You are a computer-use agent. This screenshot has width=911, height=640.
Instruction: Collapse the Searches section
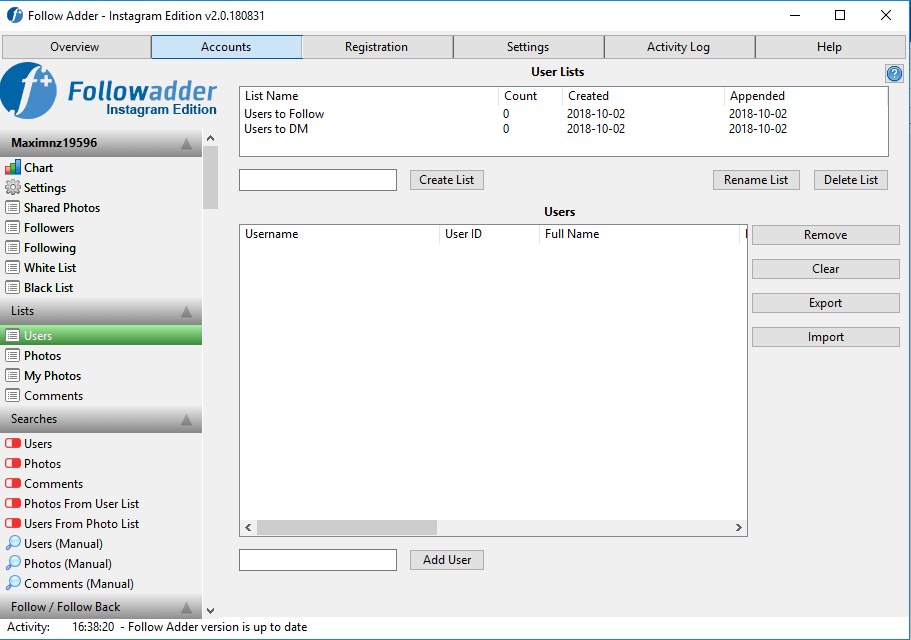(186, 419)
